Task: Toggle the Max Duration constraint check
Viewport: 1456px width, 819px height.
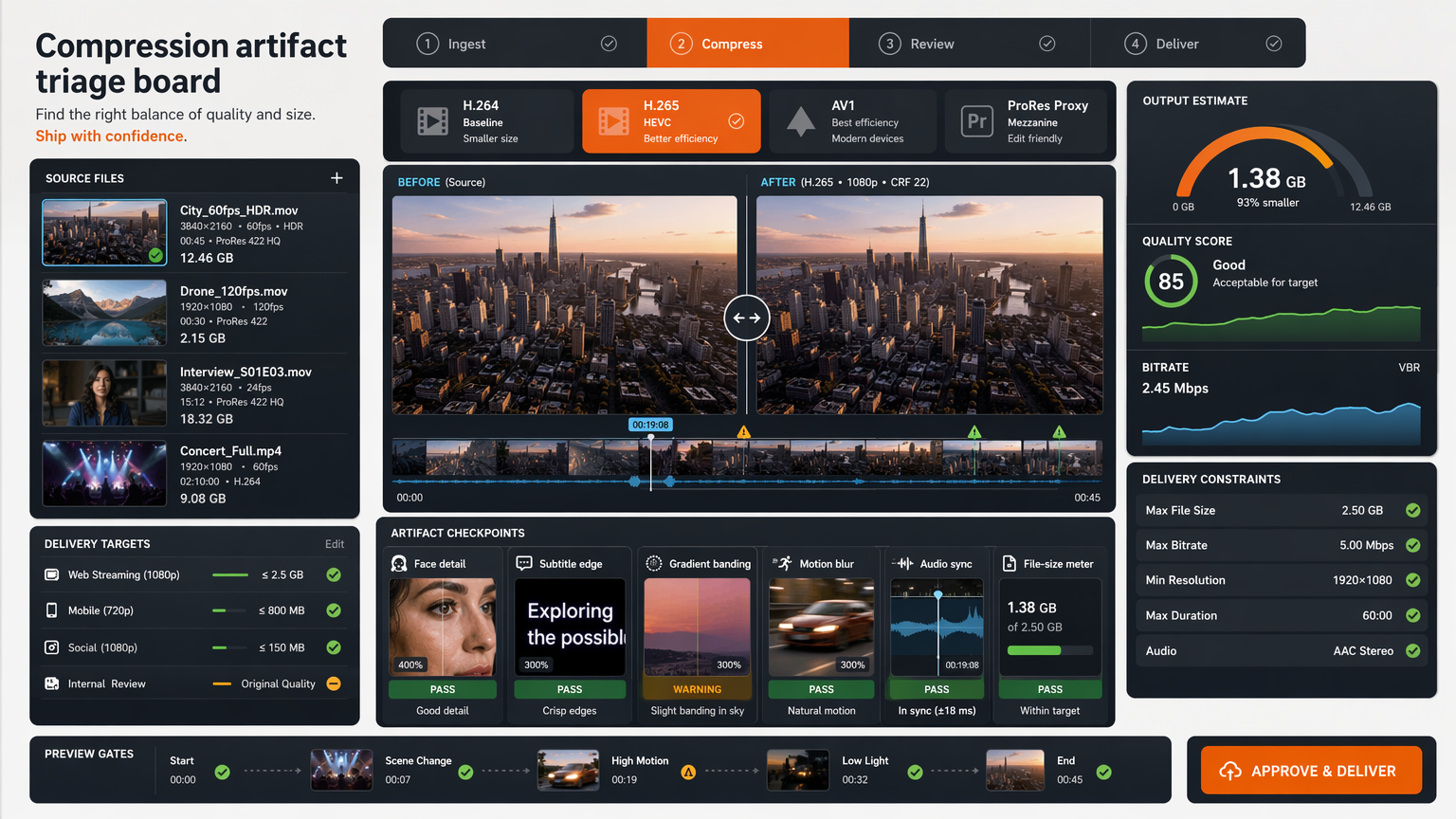Action: tap(1412, 615)
